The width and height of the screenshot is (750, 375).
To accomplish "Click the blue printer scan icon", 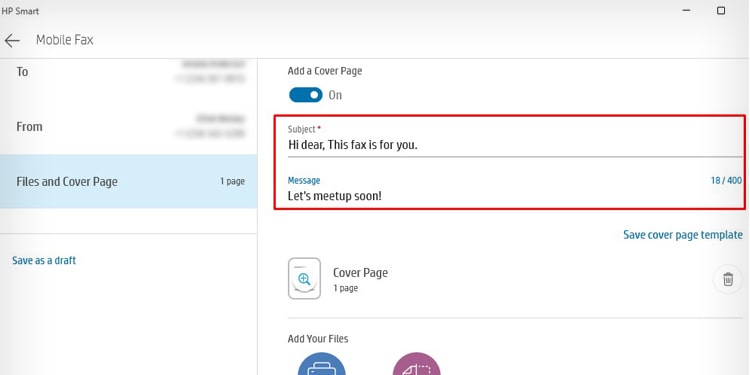I will point(321,364).
